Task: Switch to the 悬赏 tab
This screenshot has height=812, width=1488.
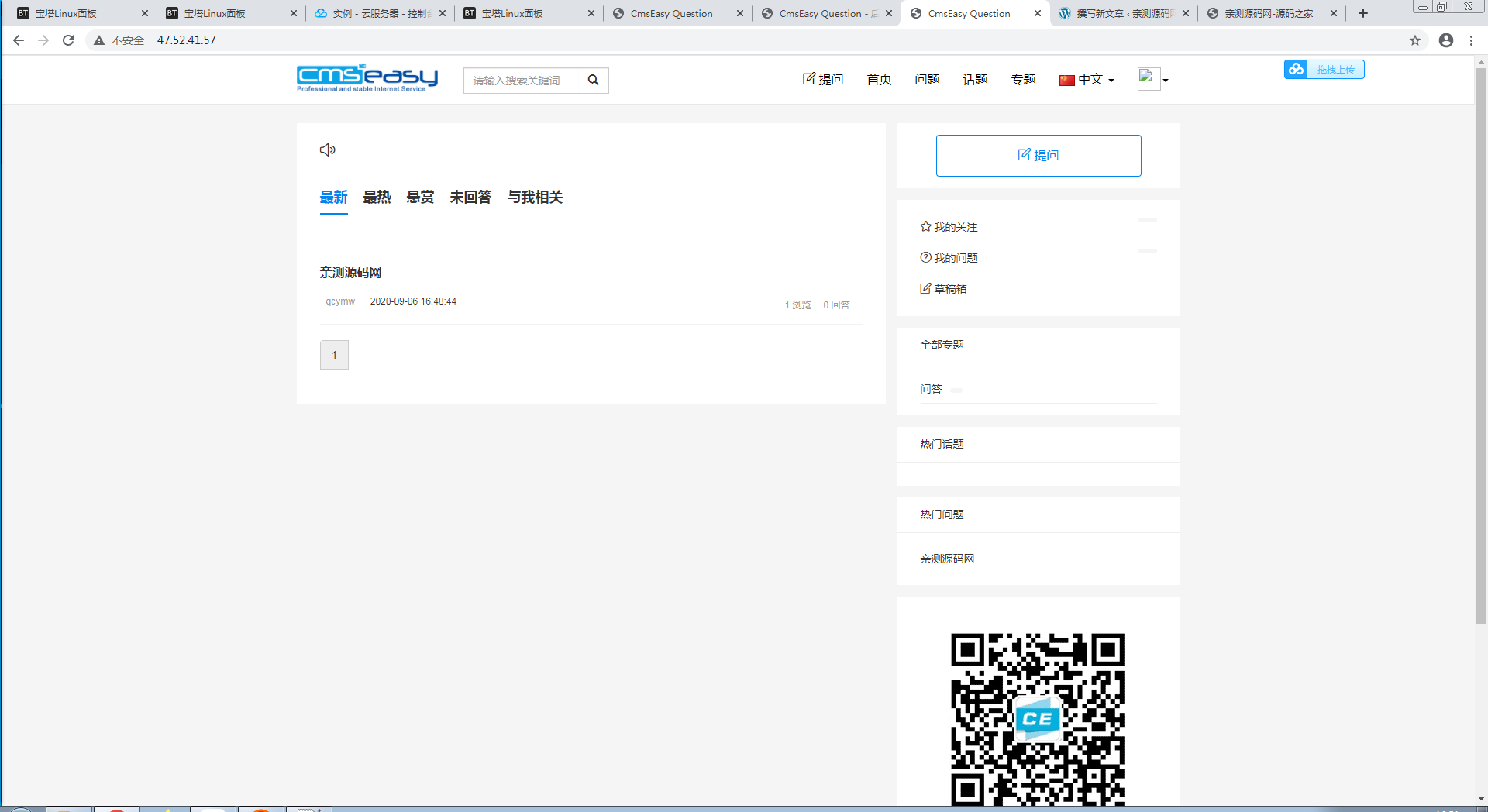Action: (x=421, y=198)
